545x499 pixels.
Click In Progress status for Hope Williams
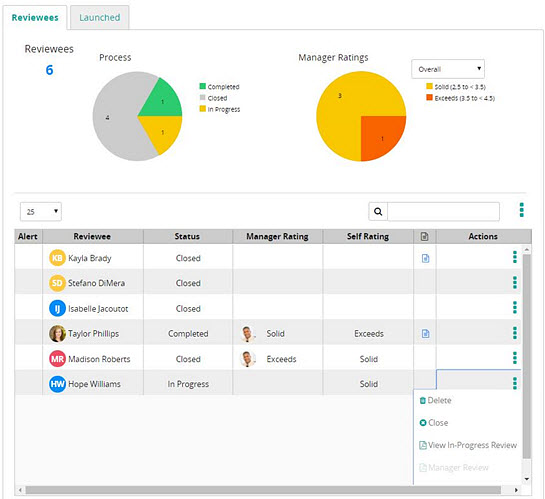(188, 384)
